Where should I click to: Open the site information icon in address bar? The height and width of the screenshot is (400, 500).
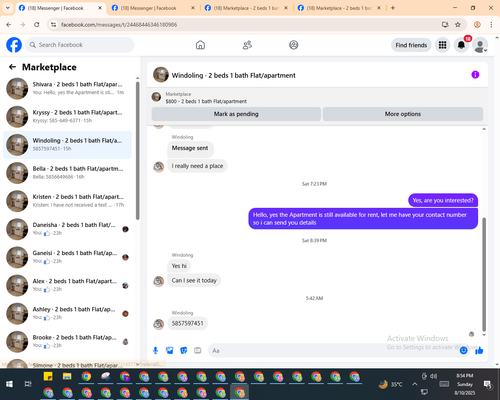coord(53,24)
